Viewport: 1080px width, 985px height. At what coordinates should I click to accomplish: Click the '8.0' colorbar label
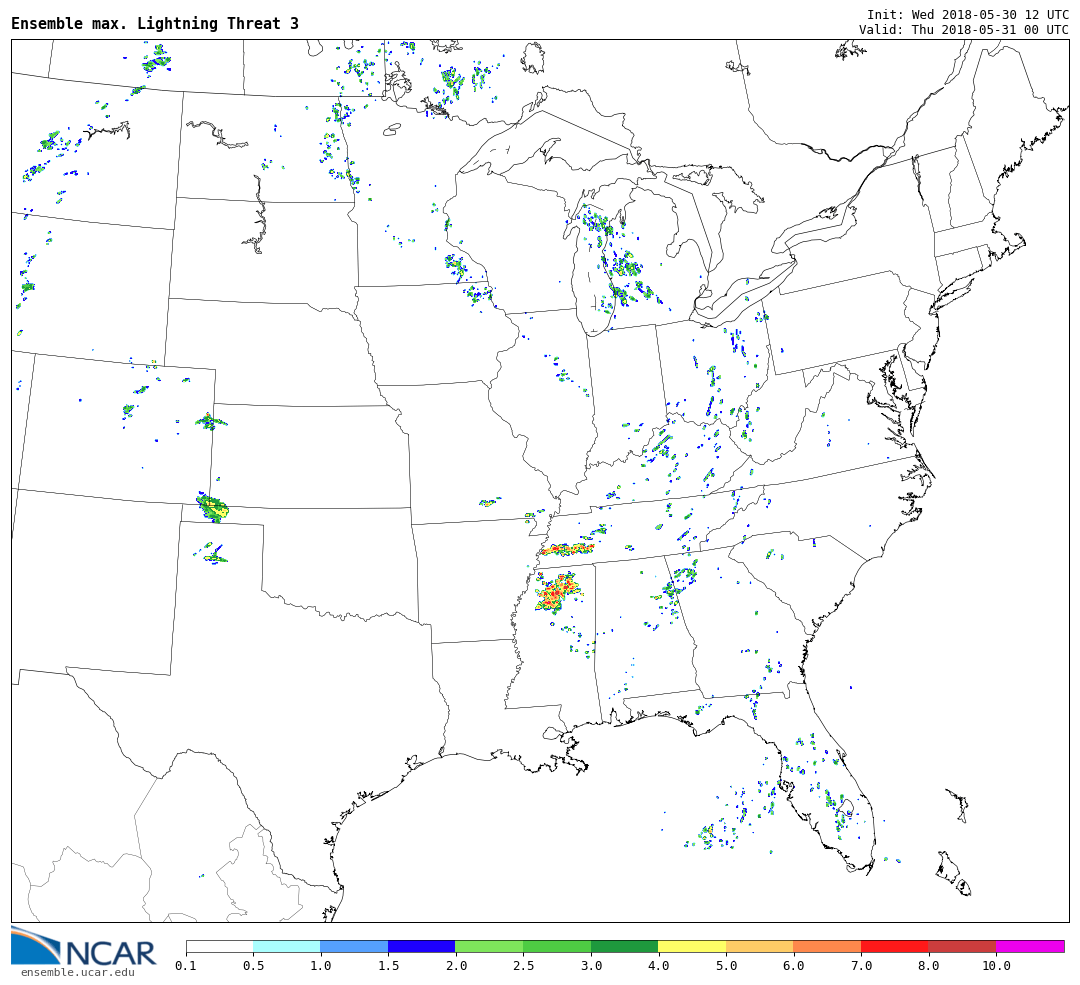pos(928,966)
